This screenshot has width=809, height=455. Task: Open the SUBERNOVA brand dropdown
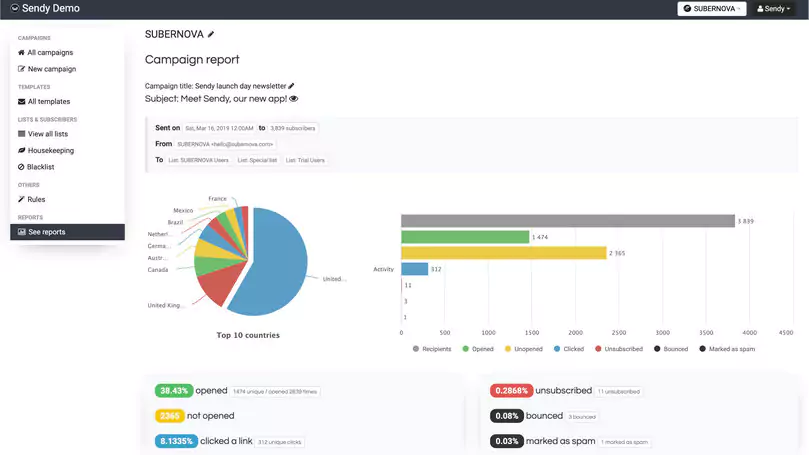click(711, 9)
